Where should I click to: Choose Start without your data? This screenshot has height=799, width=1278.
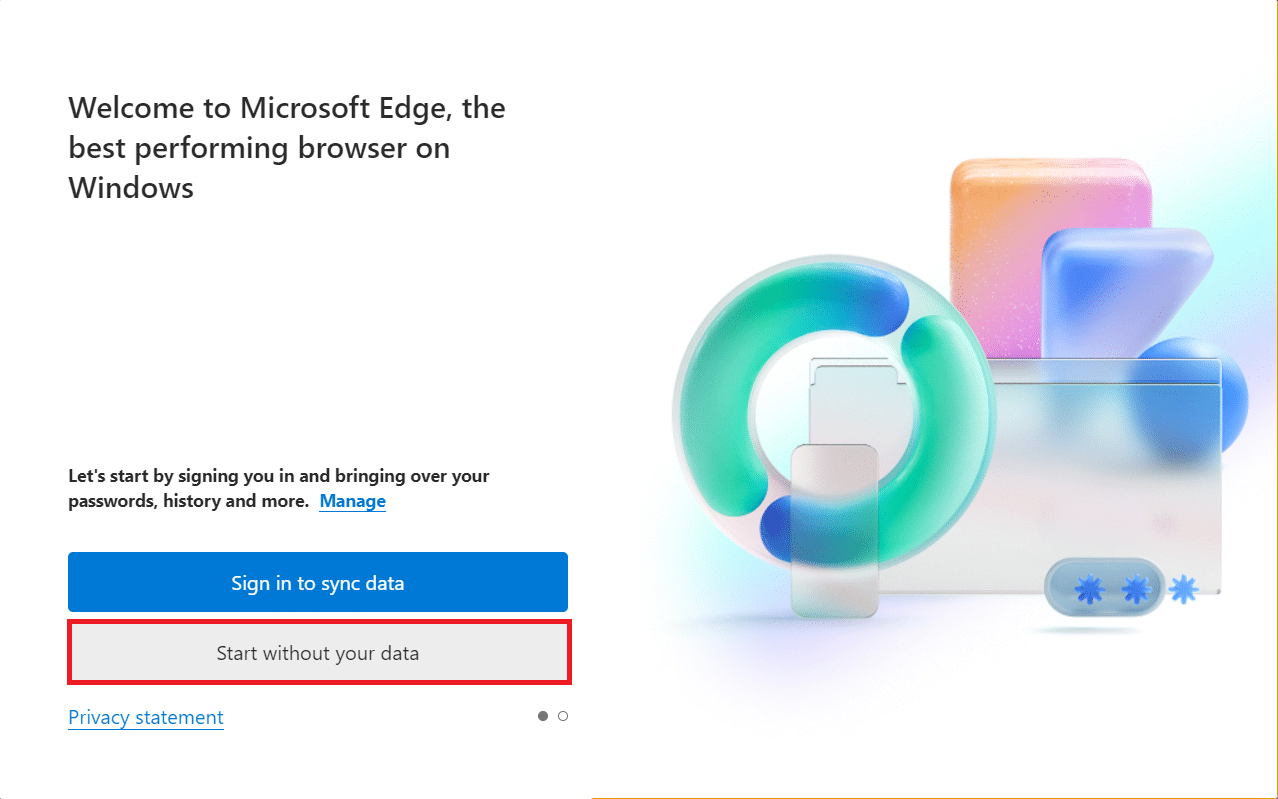pyautogui.click(x=317, y=654)
